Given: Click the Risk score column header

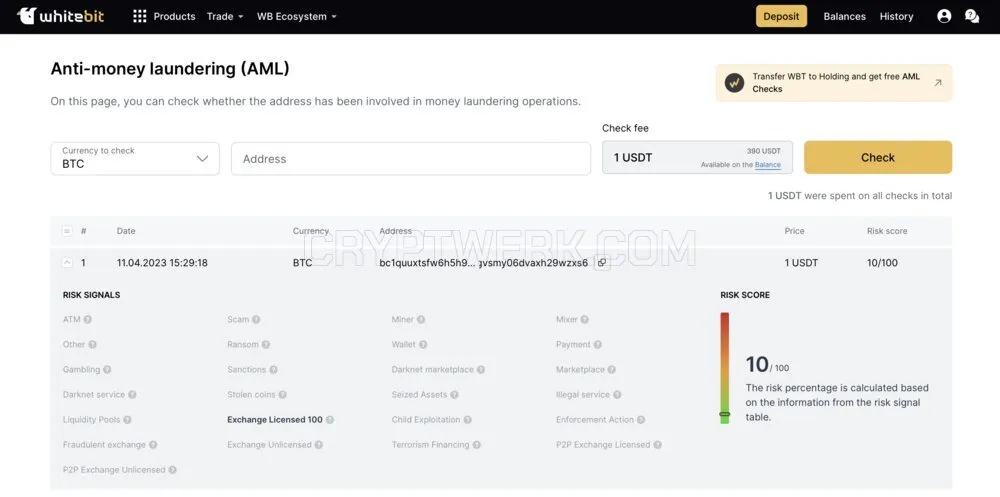Looking at the screenshot, I should (x=886, y=231).
